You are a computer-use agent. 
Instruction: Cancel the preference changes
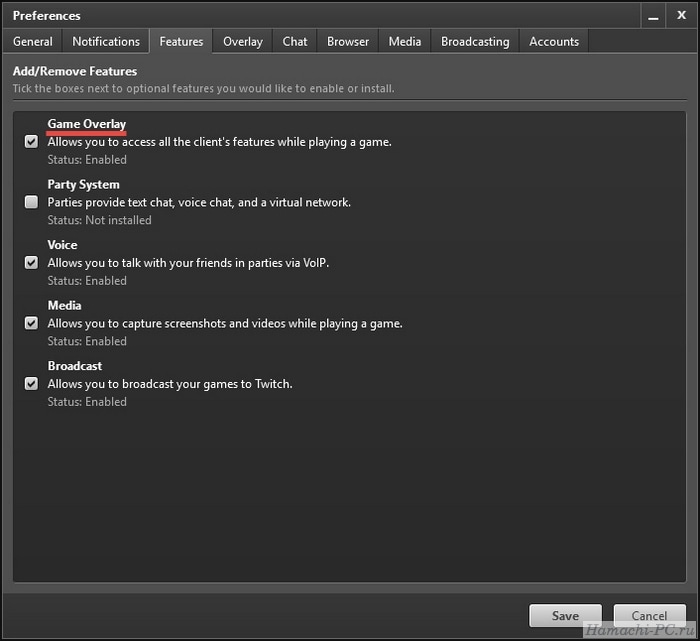click(649, 616)
